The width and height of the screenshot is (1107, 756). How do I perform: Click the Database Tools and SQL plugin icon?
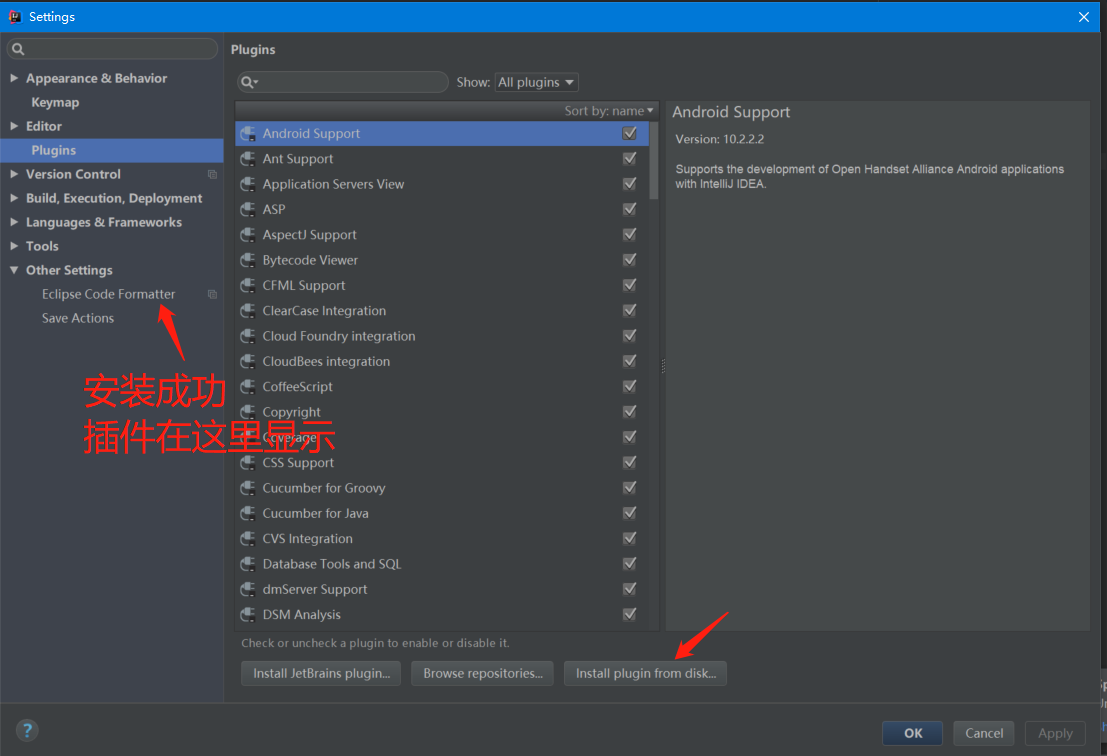click(247, 564)
